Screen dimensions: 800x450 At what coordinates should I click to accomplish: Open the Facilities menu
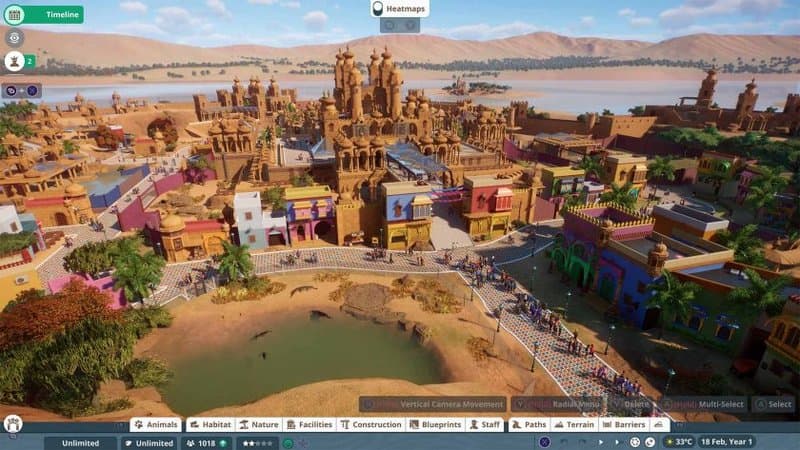tap(310, 424)
